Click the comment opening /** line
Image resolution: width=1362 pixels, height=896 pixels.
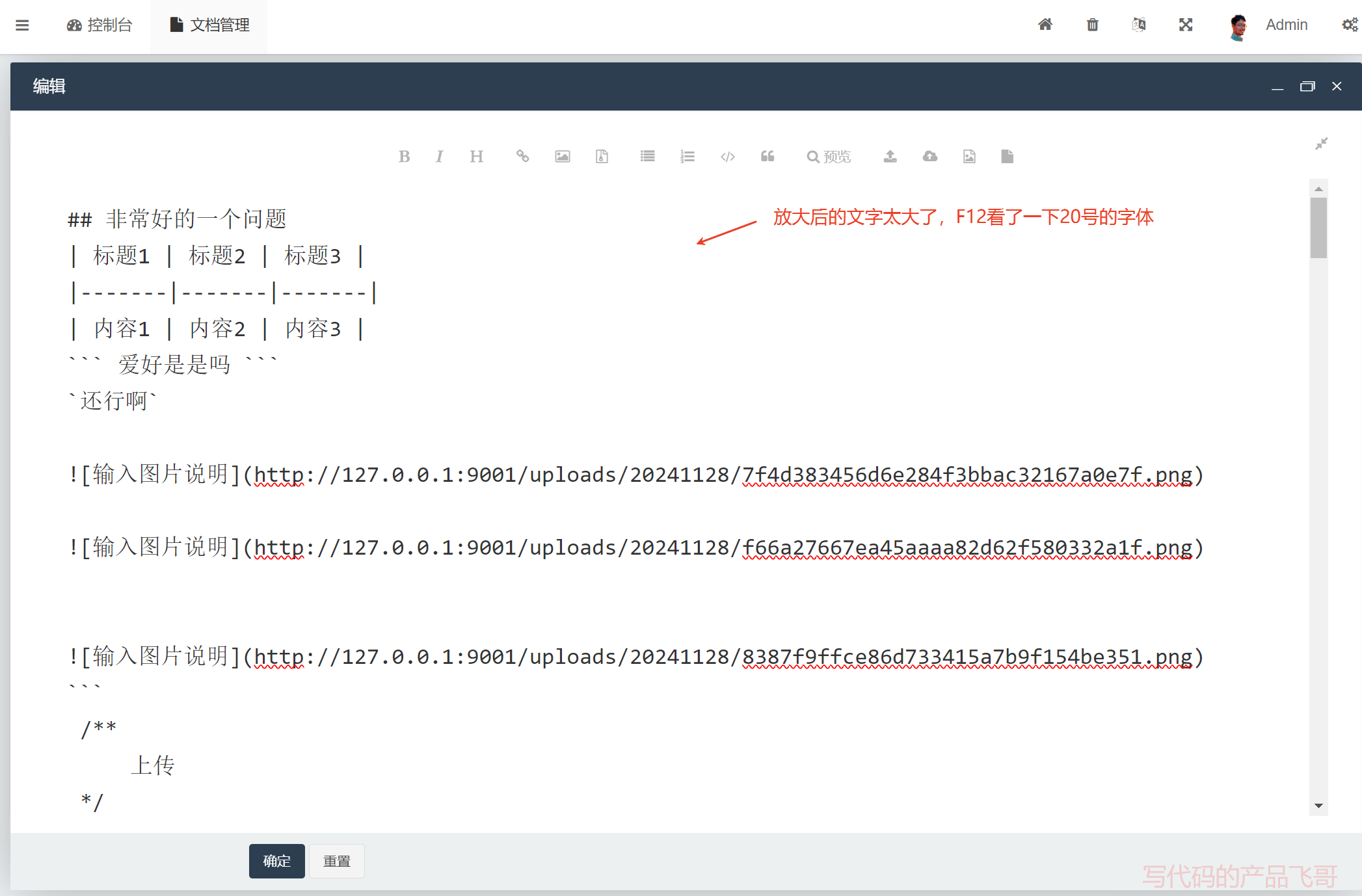99,729
